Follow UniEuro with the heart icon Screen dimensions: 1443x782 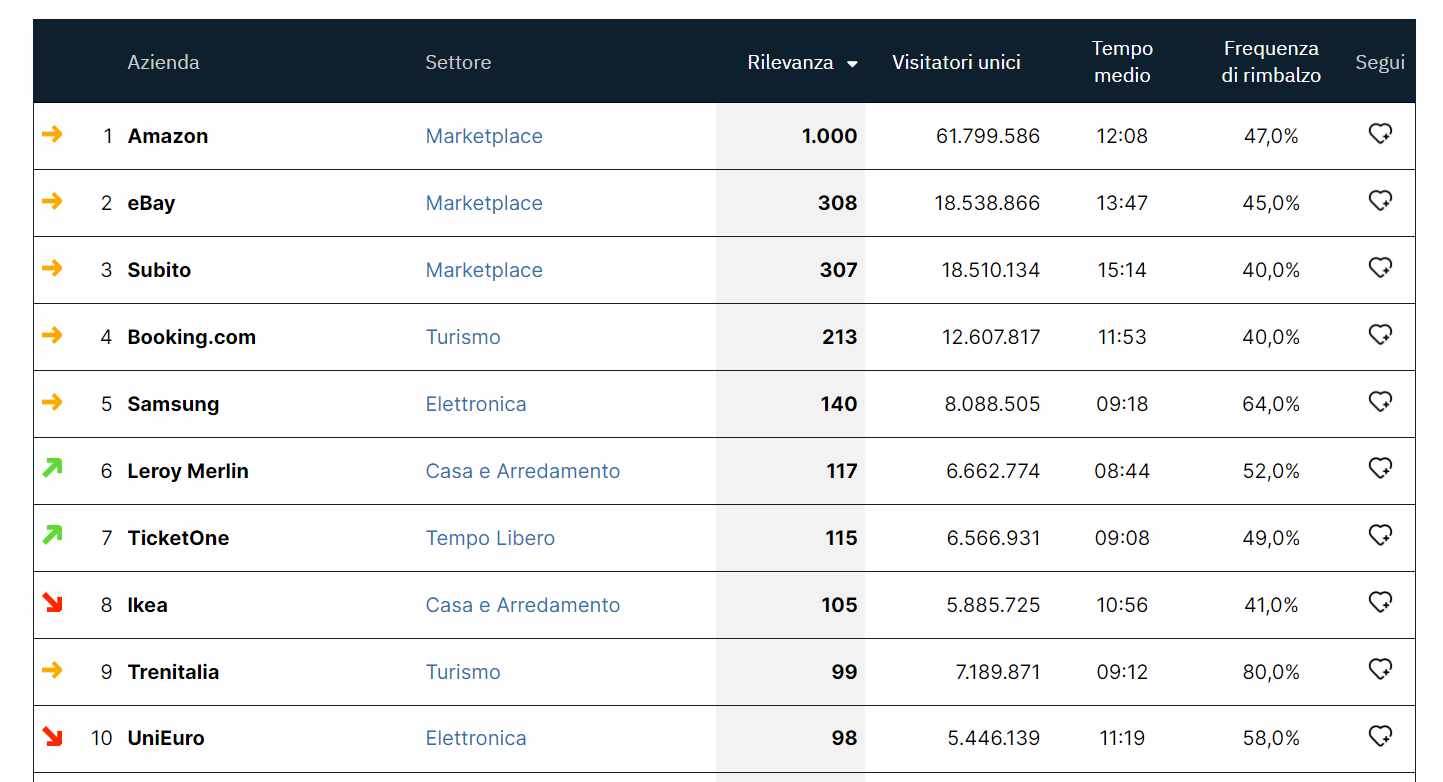pos(1380,737)
